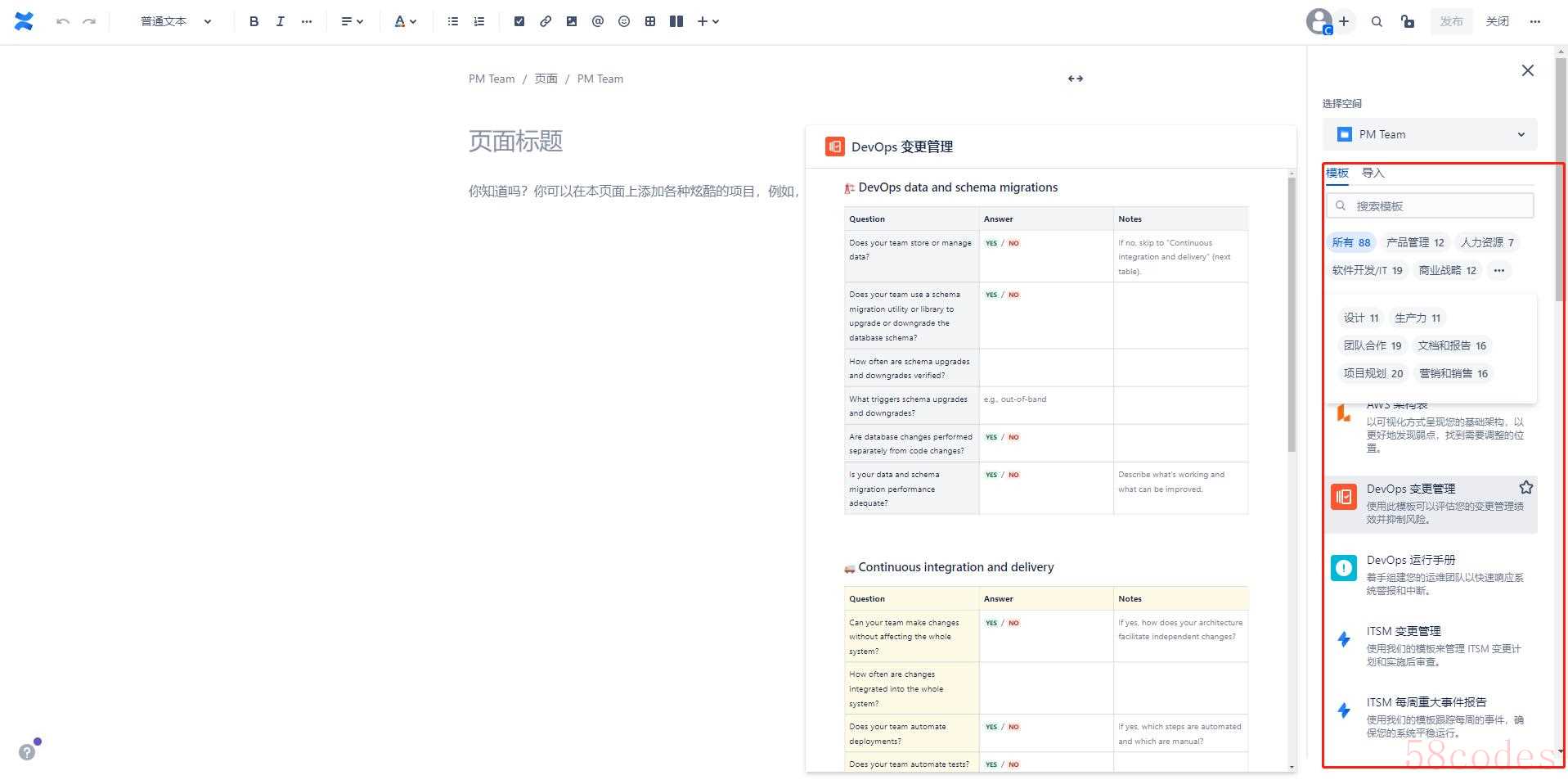
Task: Click the AWS template orange icon
Action: tap(1343, 413)
